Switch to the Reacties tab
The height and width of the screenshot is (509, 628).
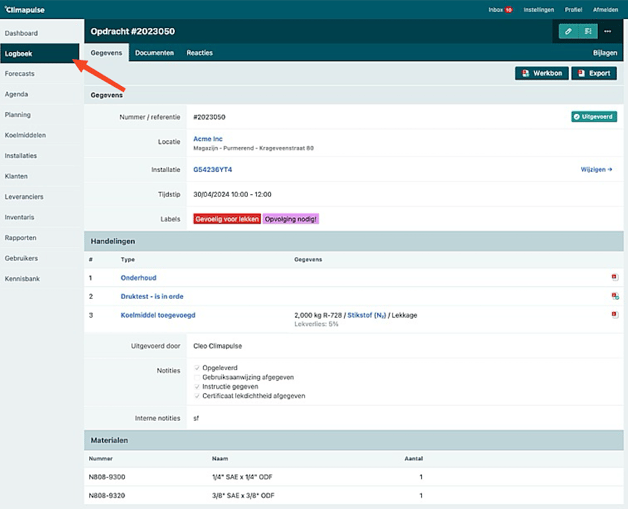(199, 53)
